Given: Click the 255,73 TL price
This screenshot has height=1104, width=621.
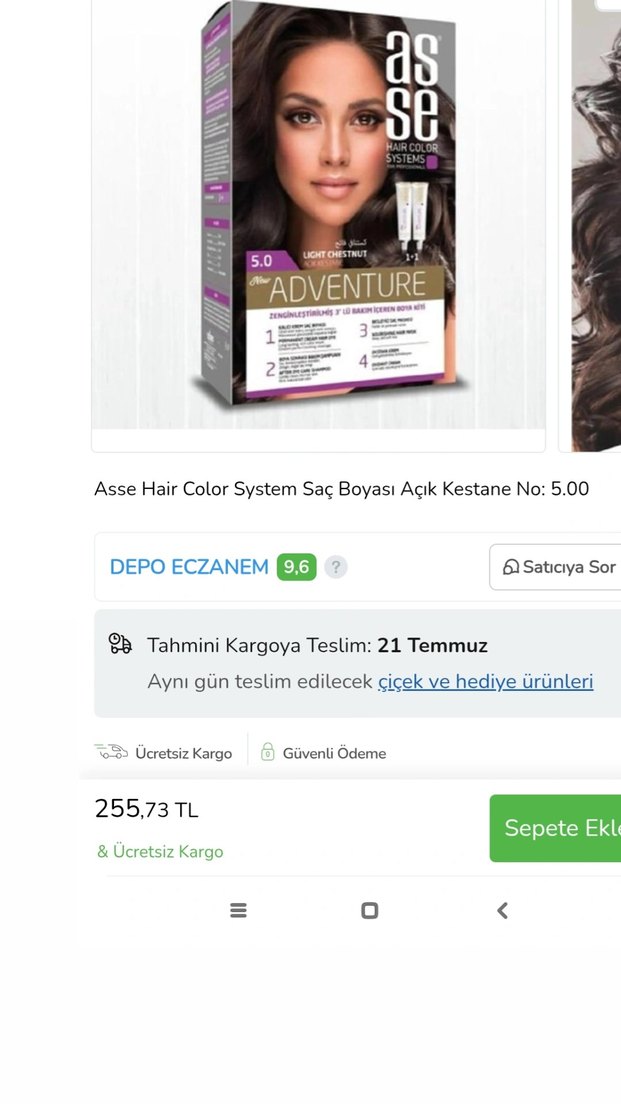Looking at the screenshot, I should coord(146,809).
